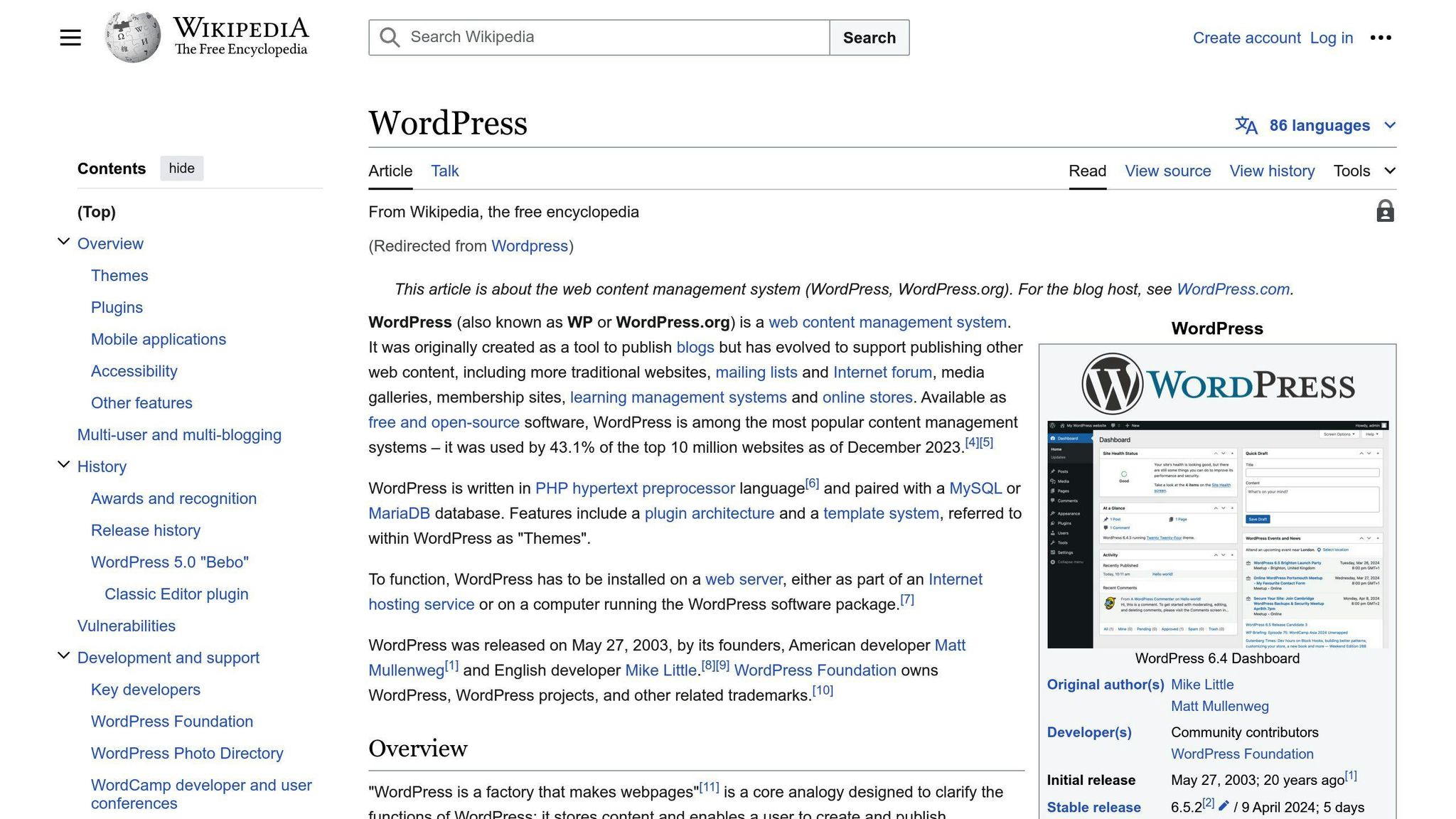Open Matt Mullenweg link in infobox
The image size is (1456, 819).
[x=1219, y=707]
